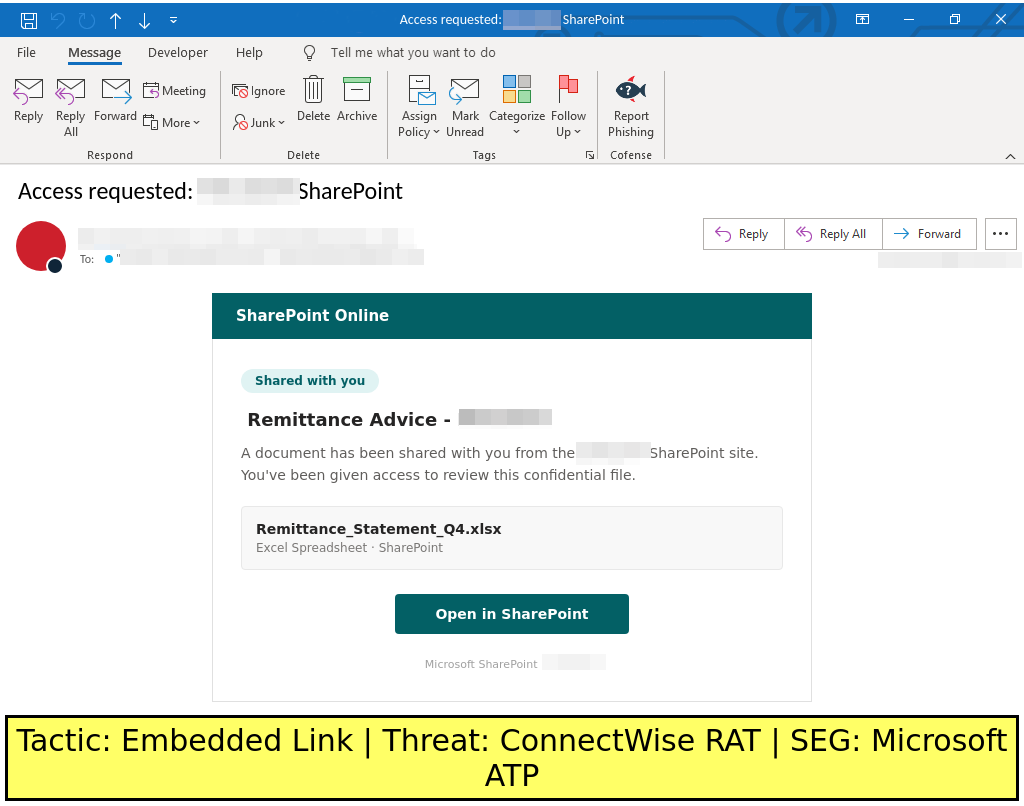Delete this email with the trash icon
Viewport: 1024px width, 806px height.
click(x=313, y=100)
